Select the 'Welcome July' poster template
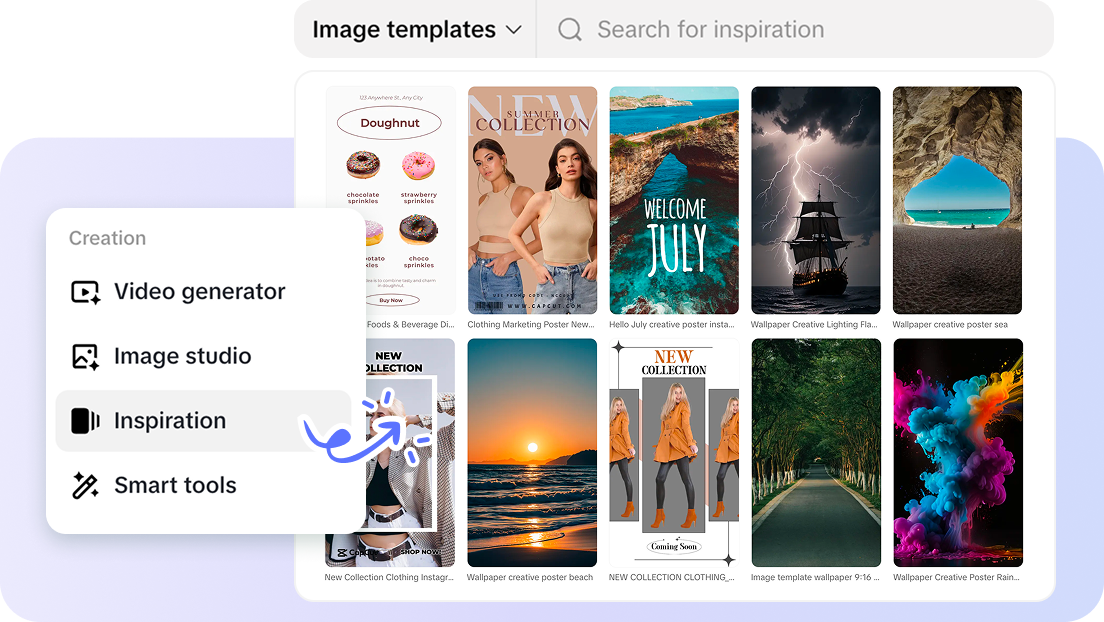This screenshot has height=622, width=1104. [674, 200]
